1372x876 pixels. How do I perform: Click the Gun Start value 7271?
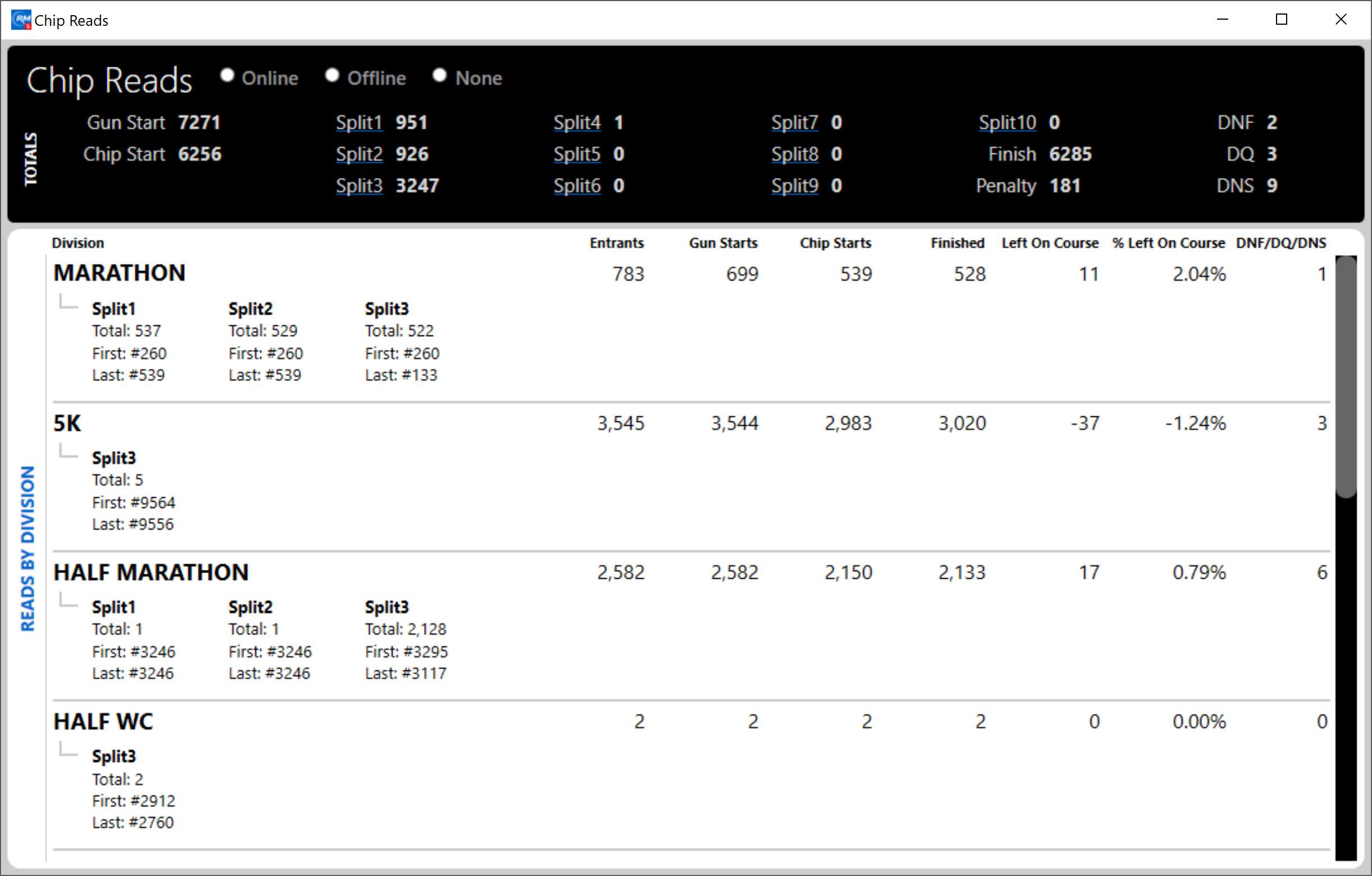pos(199,122)
